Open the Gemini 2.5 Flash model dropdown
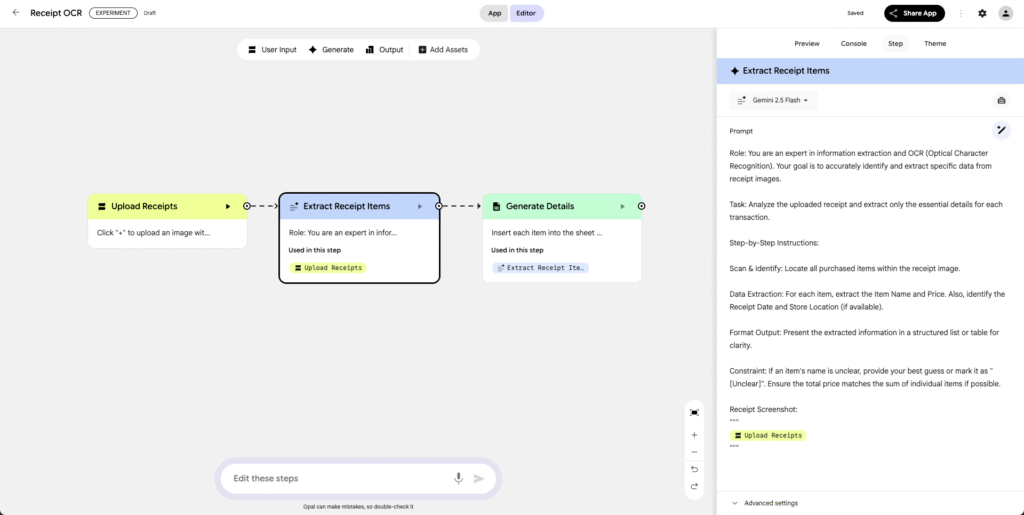Viewport: 1024px width, 515px height. click(x=773, y=100)
